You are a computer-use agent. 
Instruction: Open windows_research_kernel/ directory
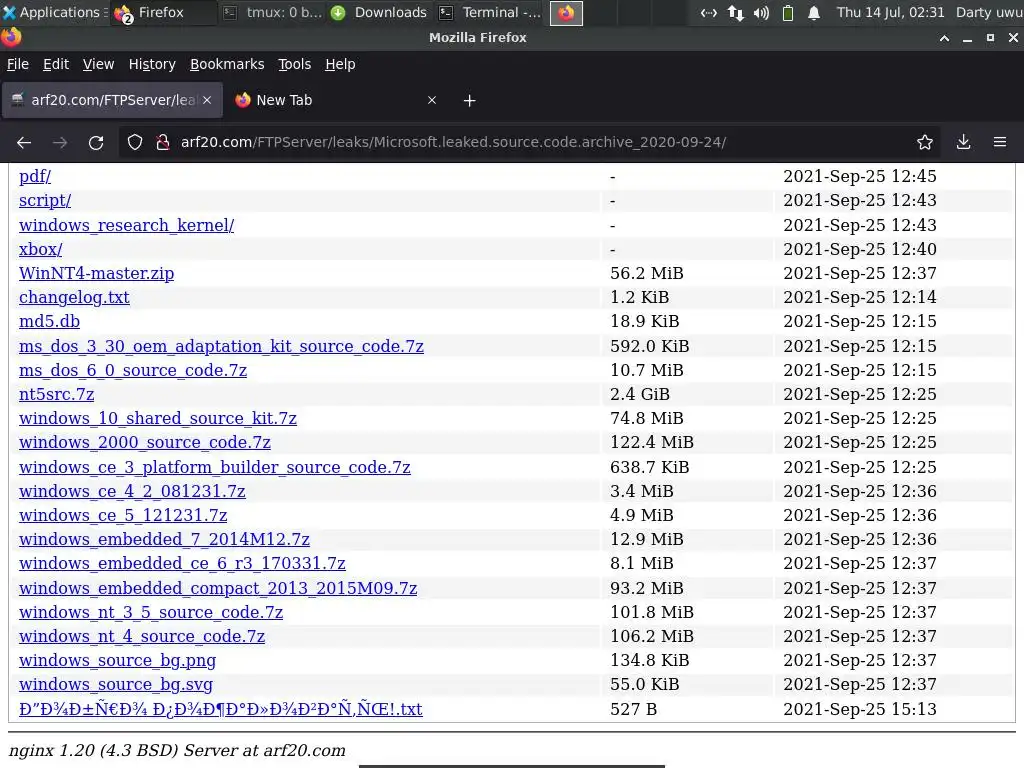click(126, 225)
